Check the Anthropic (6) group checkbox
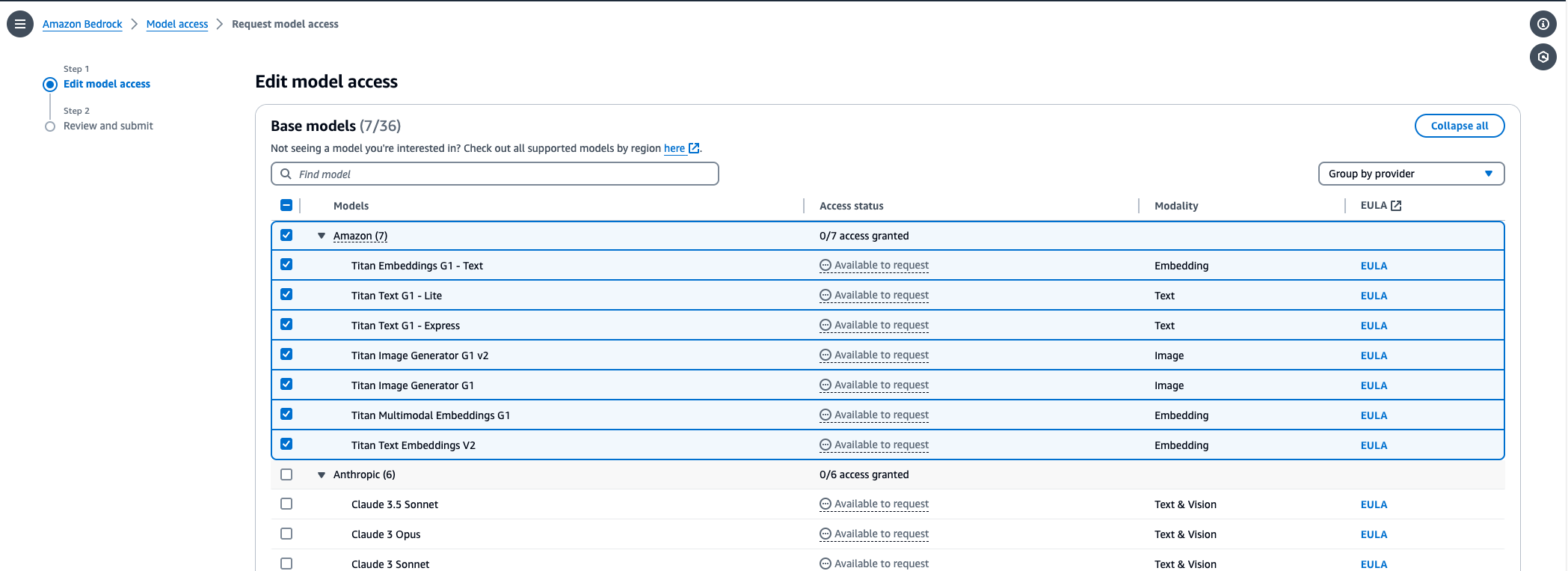The image size is (1568, 571). (x=286, y=474)
